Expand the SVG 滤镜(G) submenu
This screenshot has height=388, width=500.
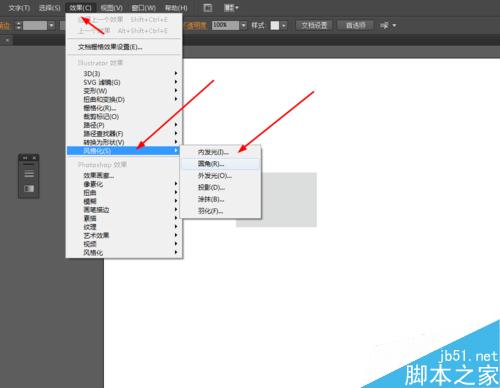124,82
